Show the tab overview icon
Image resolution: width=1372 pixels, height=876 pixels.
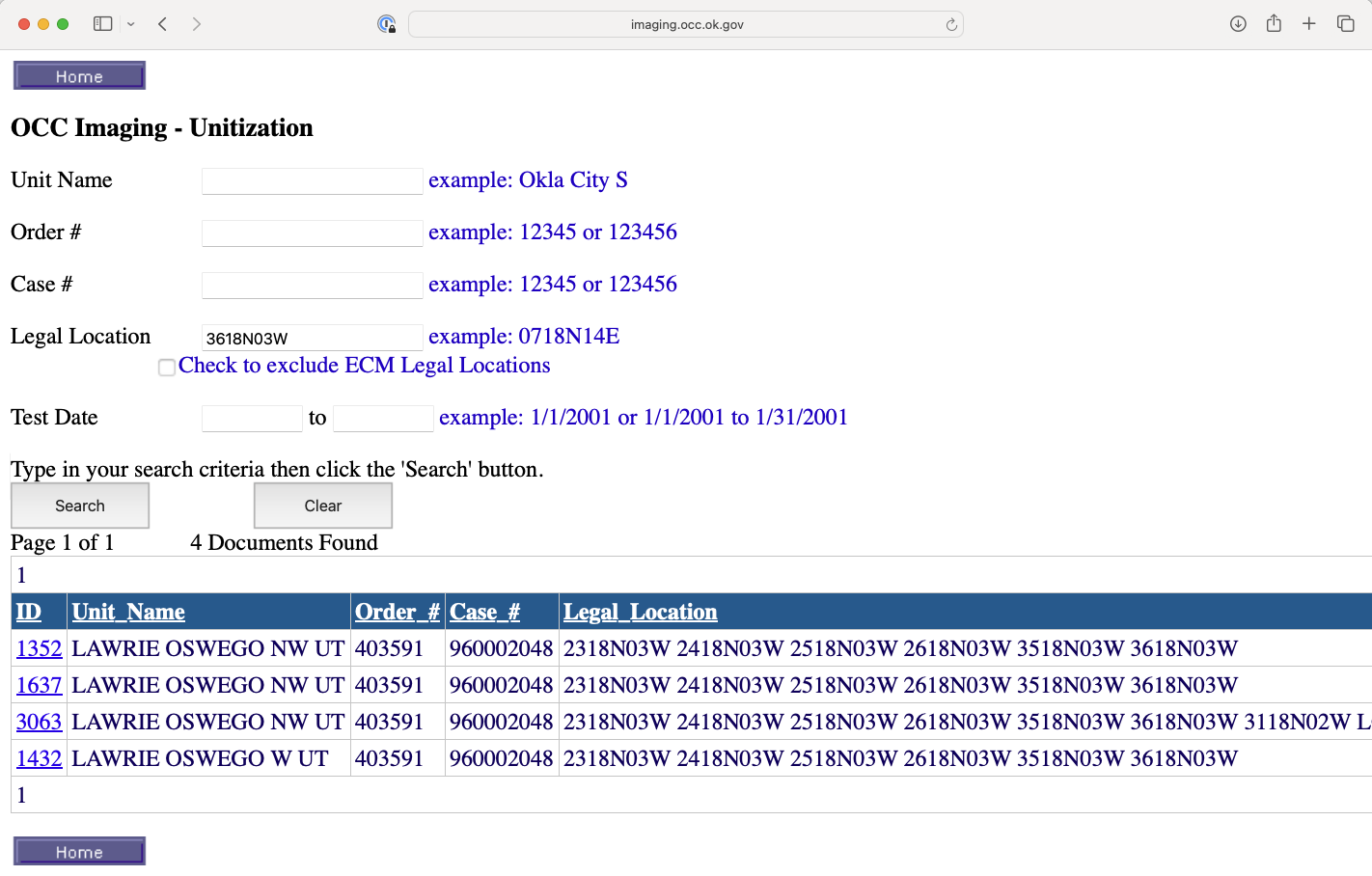click(1345, 24)
